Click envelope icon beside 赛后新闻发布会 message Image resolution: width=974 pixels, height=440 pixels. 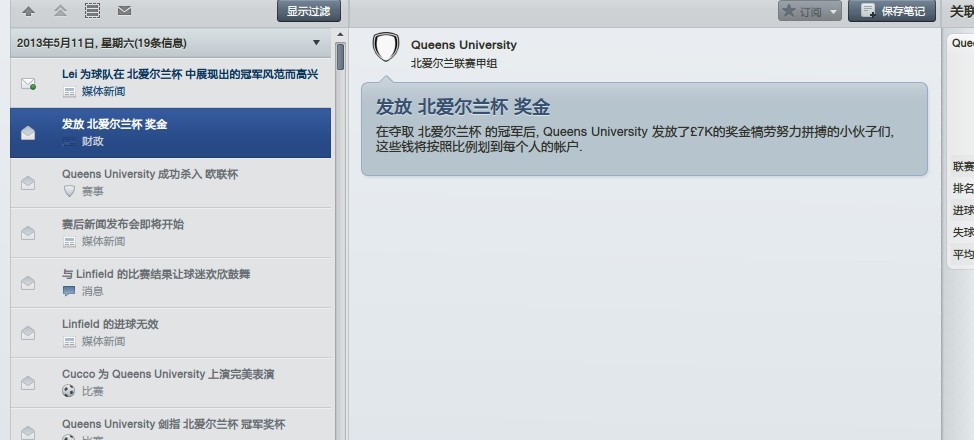point(28,232)
